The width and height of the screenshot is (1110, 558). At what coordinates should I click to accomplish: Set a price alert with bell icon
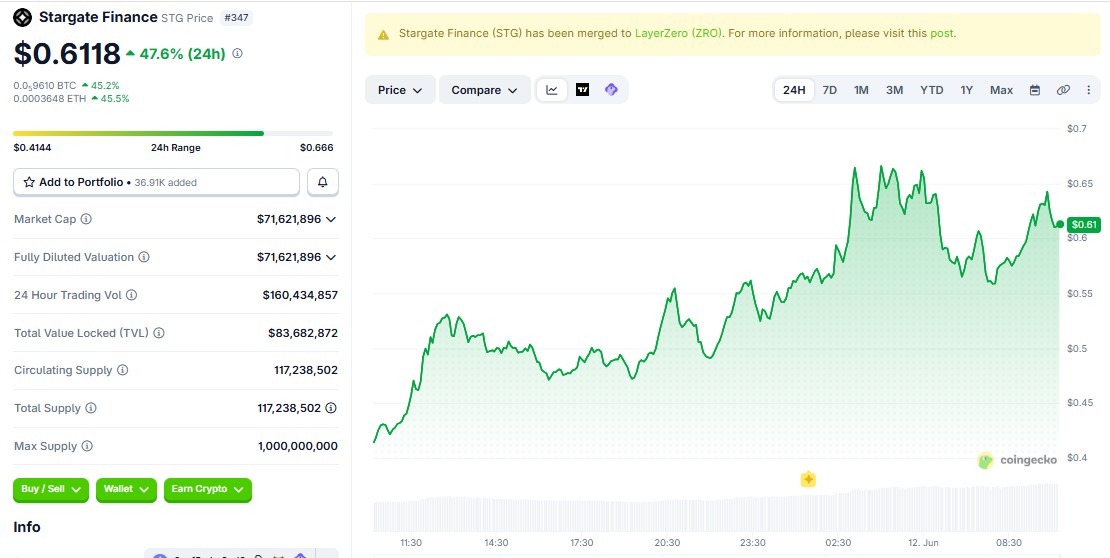tap(323, 182)
